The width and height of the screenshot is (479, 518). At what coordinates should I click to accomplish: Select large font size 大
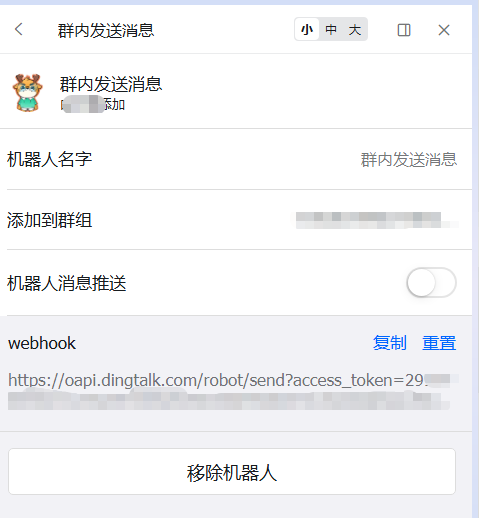click(x=355, y=30)
